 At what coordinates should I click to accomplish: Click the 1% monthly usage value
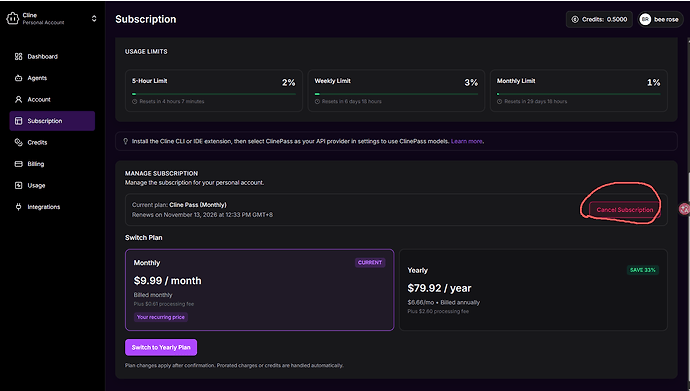tap(653, 82)
